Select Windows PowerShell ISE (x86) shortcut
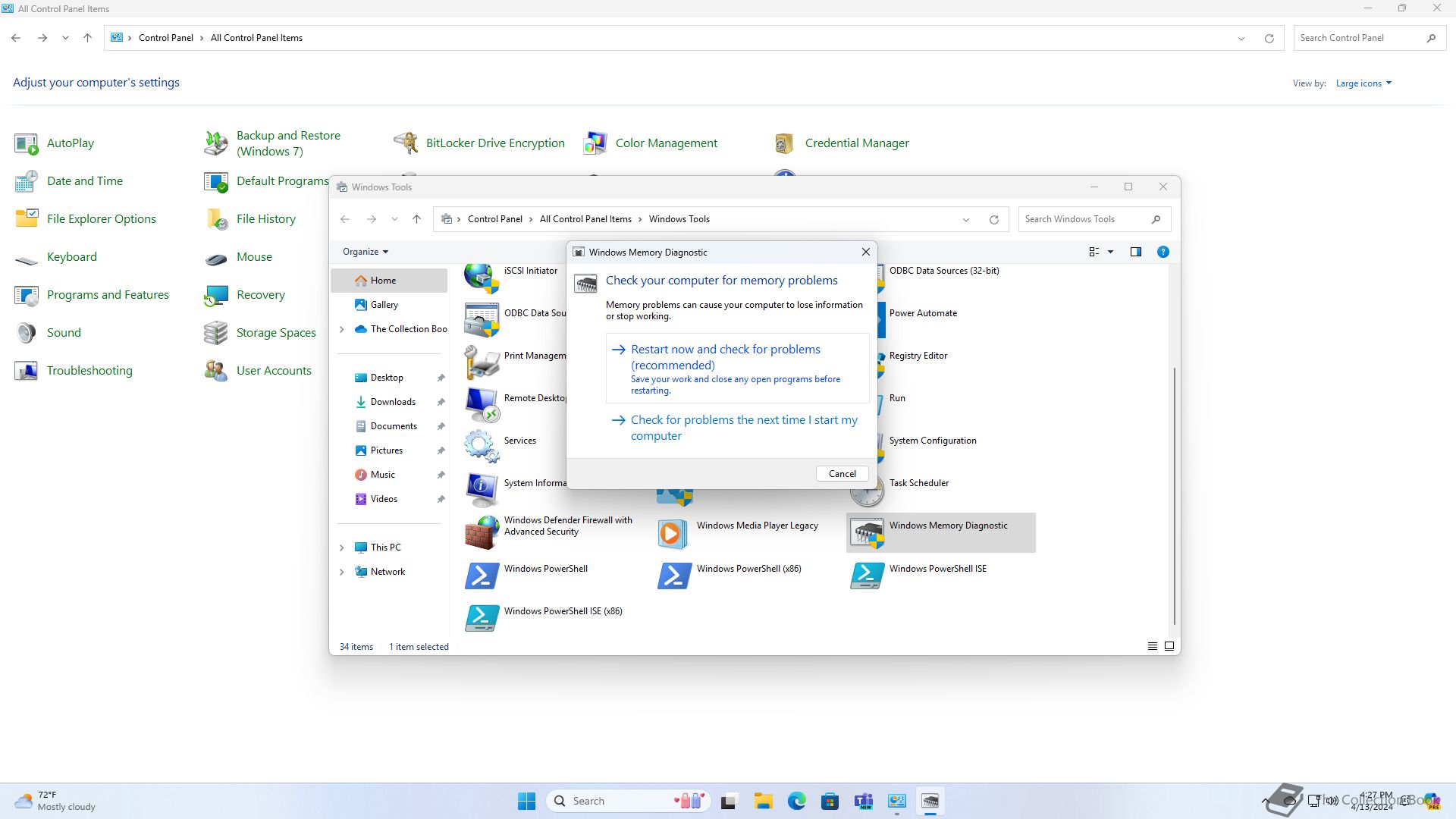Image resolution: width=1456 pixels, height=819 pixels. 543,617
